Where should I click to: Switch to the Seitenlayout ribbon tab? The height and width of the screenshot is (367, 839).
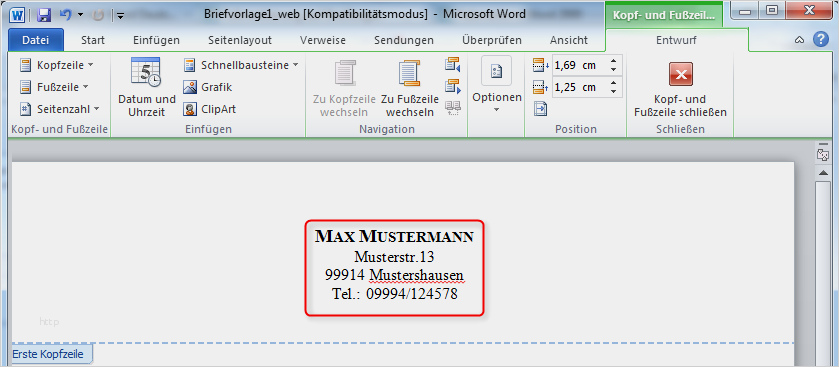pos(240,40)
